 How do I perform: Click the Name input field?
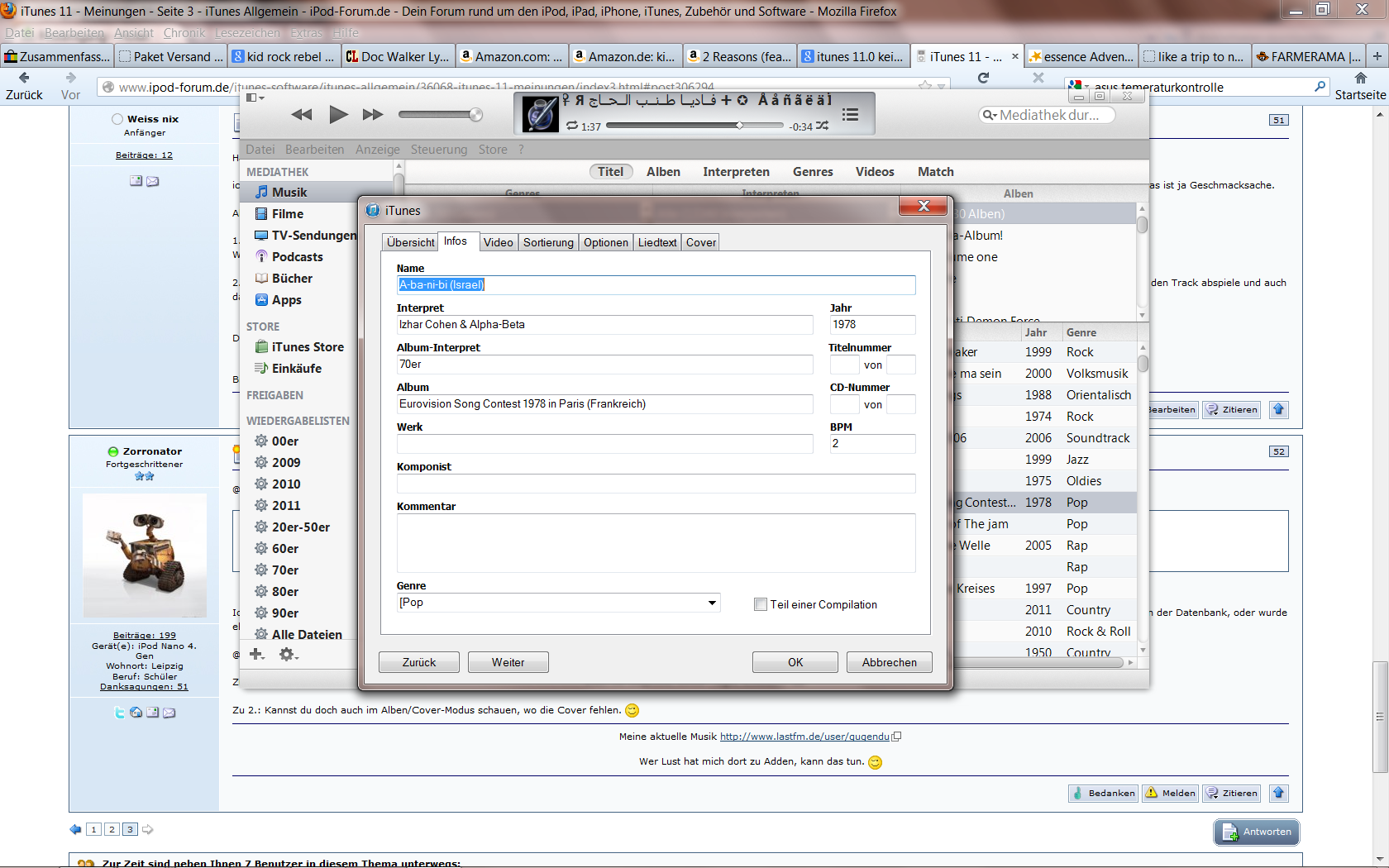(656, 284)
